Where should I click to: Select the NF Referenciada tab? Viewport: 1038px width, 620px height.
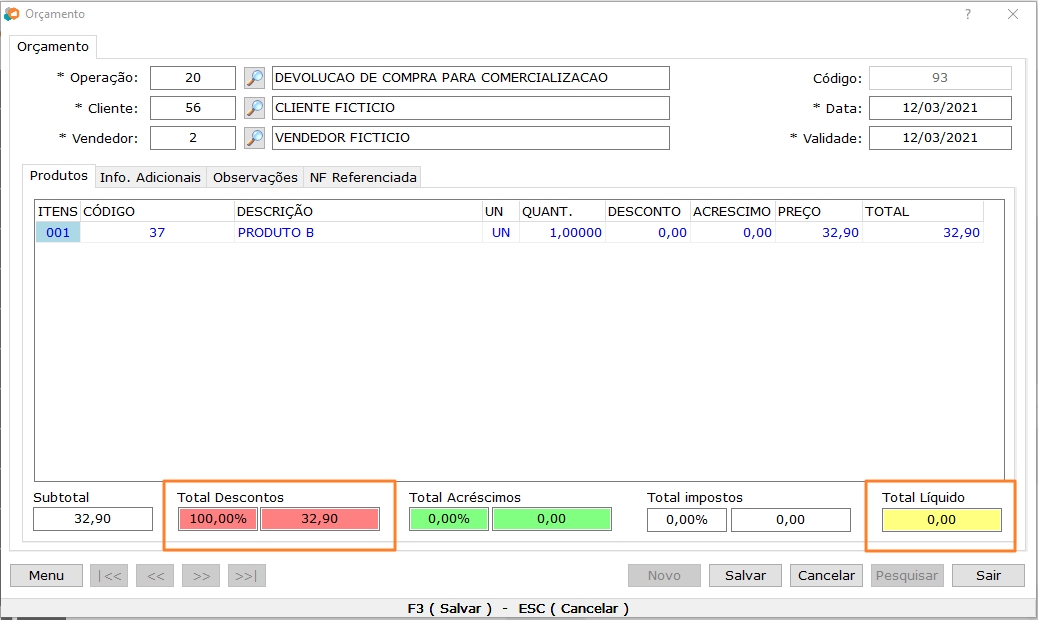362,177
